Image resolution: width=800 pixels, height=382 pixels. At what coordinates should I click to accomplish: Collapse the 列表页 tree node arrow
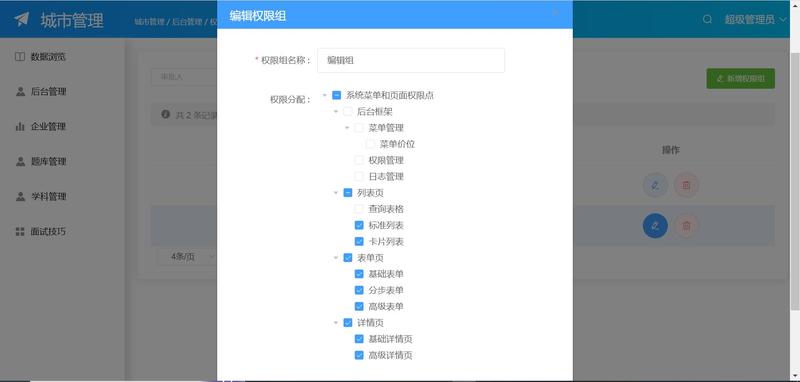click(336, 192)
